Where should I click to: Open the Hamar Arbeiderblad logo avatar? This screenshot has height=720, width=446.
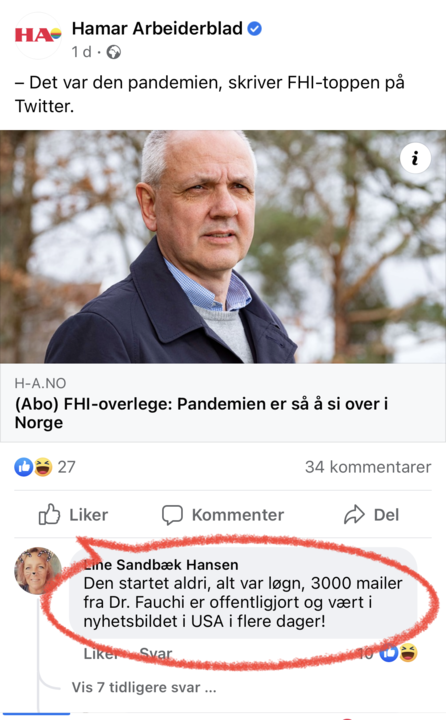coord(38,36)
